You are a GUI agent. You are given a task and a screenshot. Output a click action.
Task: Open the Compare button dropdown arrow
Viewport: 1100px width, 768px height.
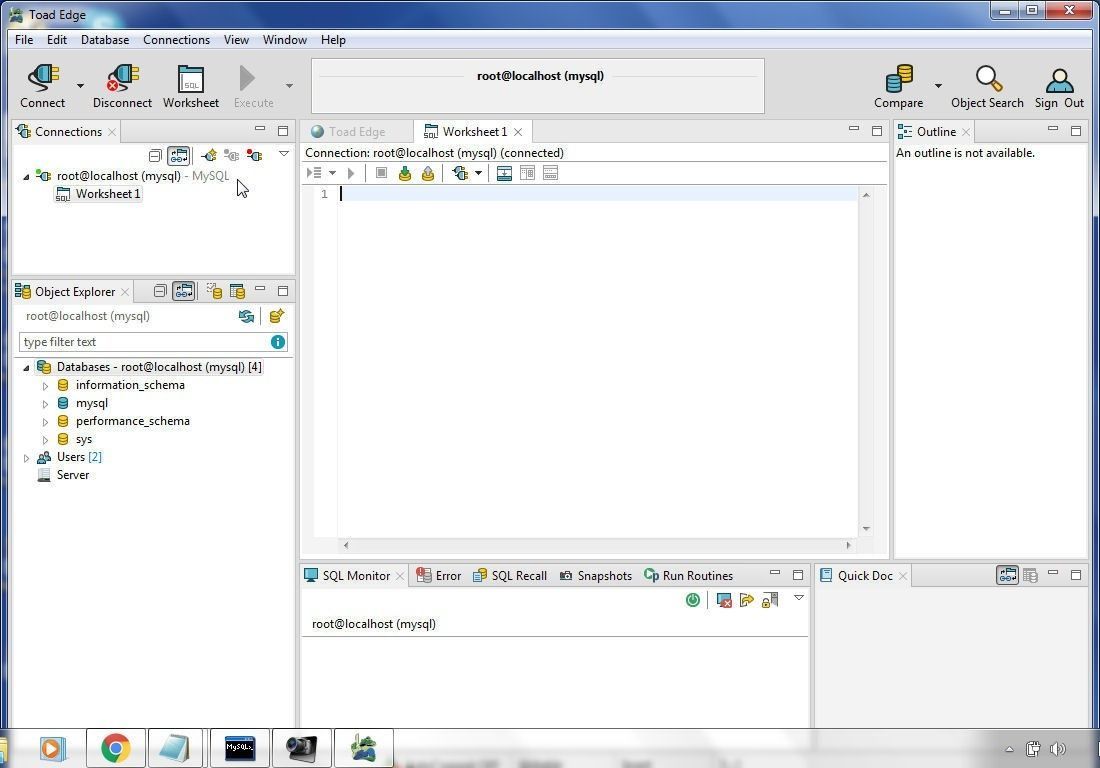tap(938, 86)
